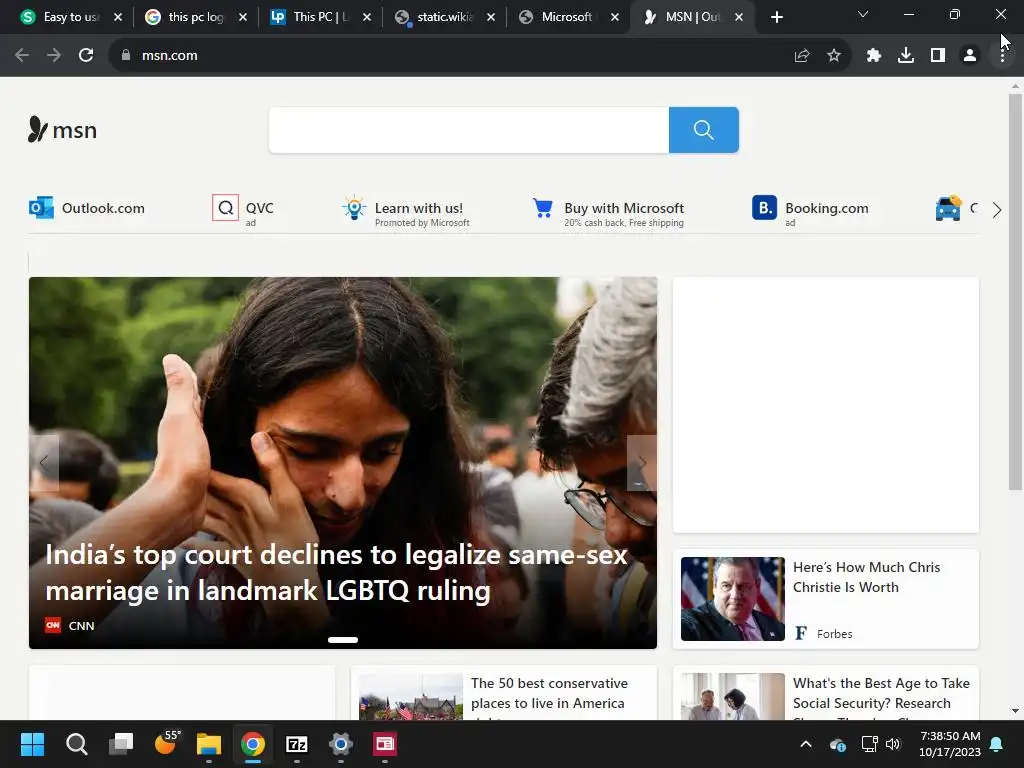The width and height of the screenshot is (1024, 768).
Task: Click the volume icon in system tray
Action: [x=893, y=744]
